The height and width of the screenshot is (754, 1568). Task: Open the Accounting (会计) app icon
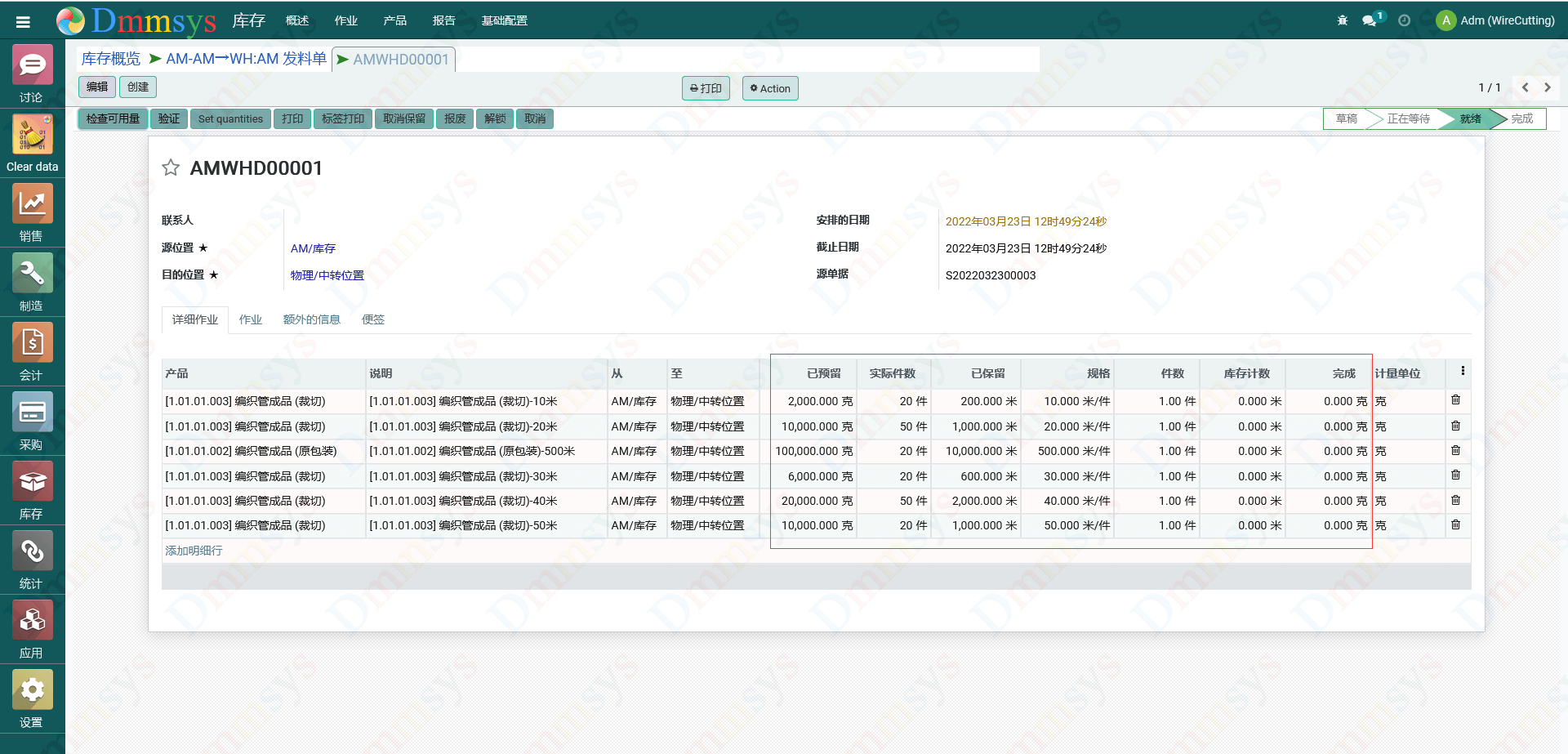click(32, 342)
